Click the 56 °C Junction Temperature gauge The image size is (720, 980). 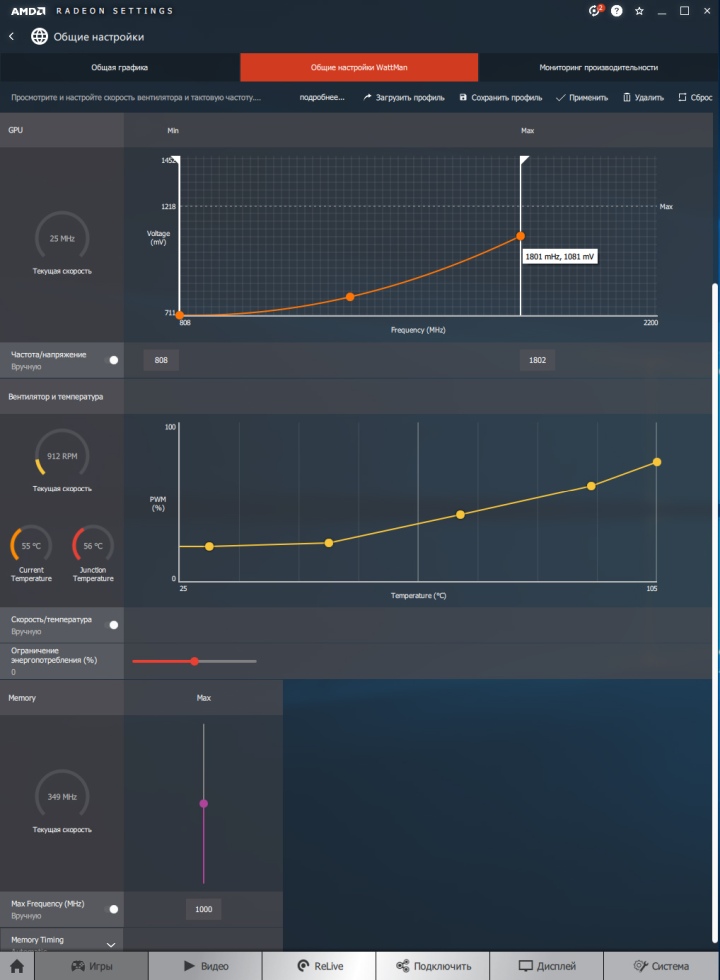[92, 545]
